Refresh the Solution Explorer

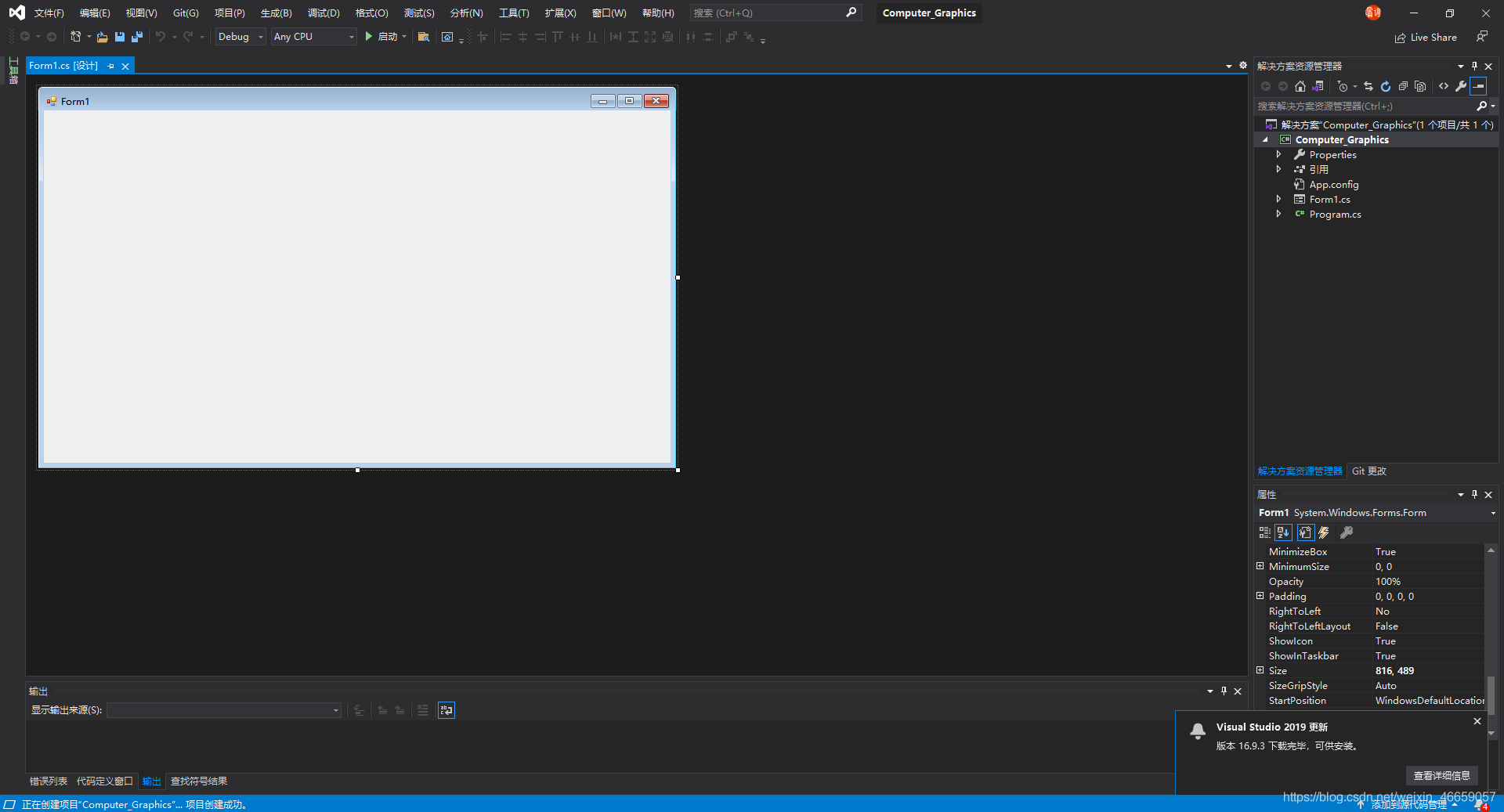[x=1386, y=86]
